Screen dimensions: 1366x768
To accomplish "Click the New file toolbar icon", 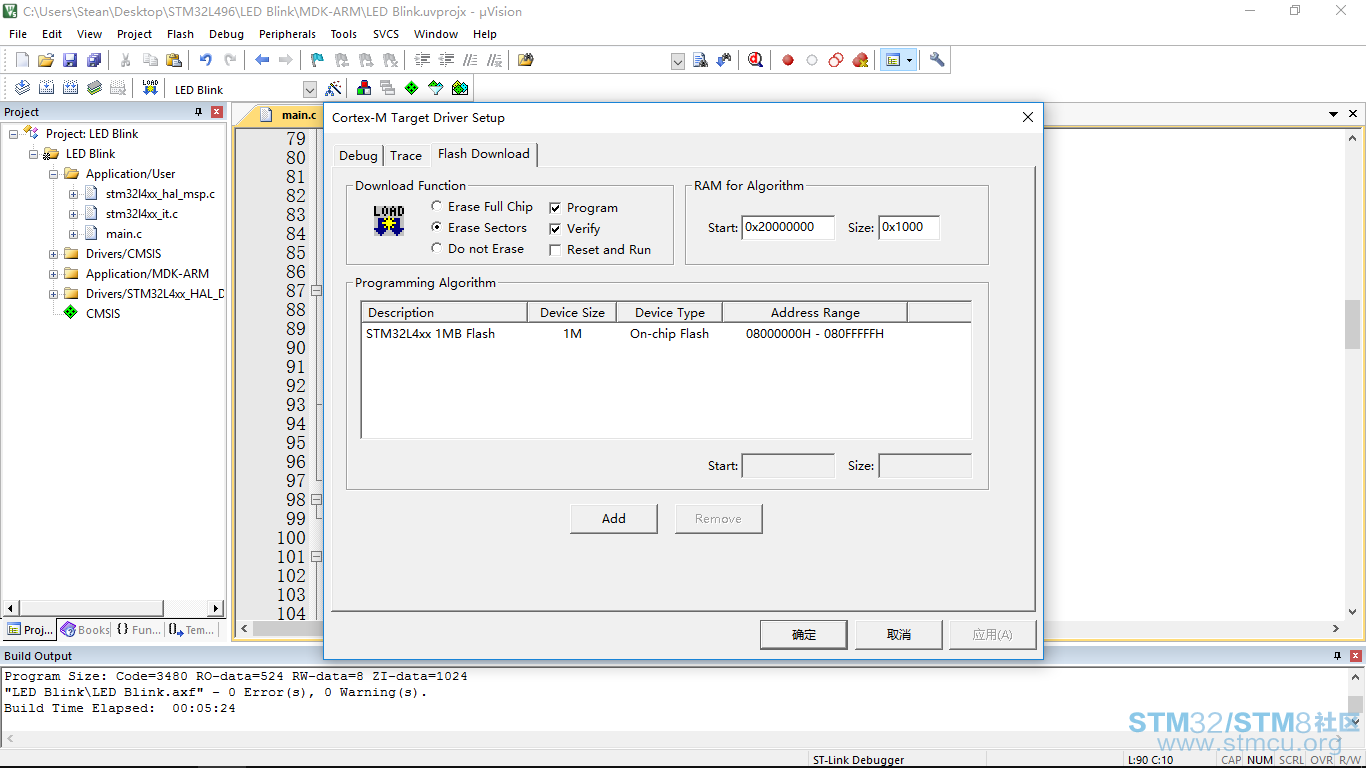I will point(22,60).
